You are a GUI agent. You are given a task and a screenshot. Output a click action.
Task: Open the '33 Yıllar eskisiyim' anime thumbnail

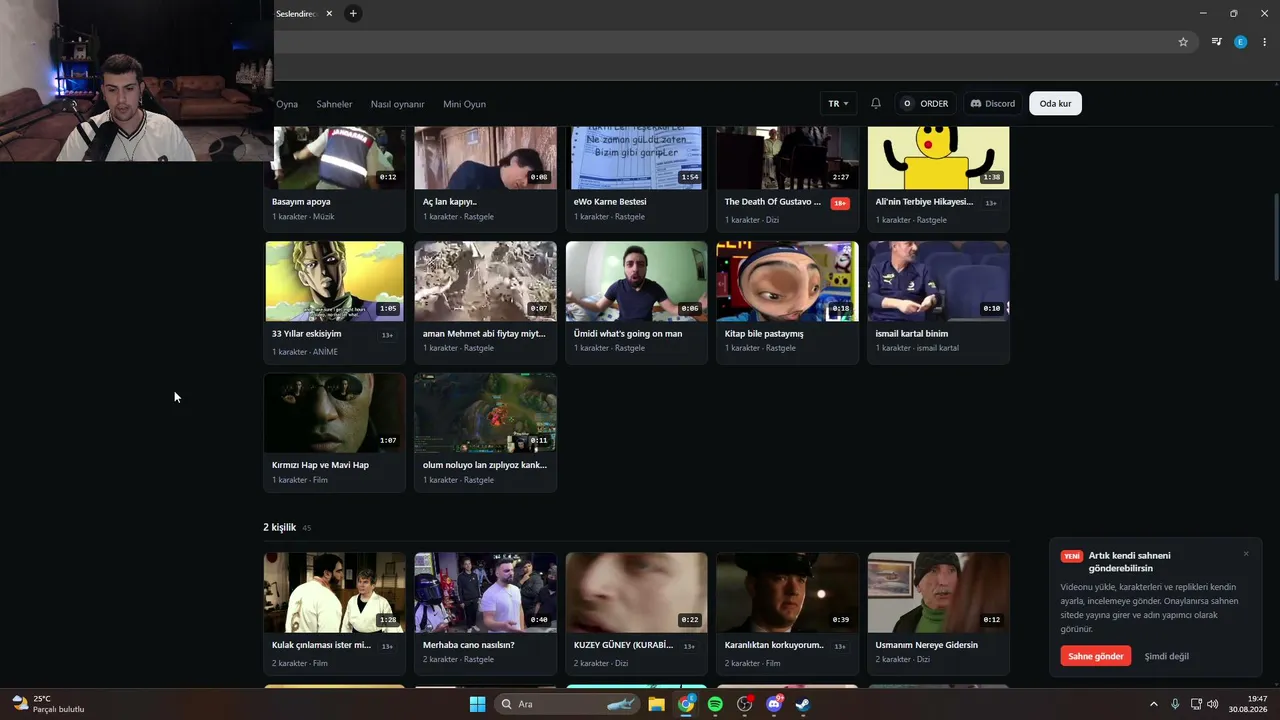[334, 281]
